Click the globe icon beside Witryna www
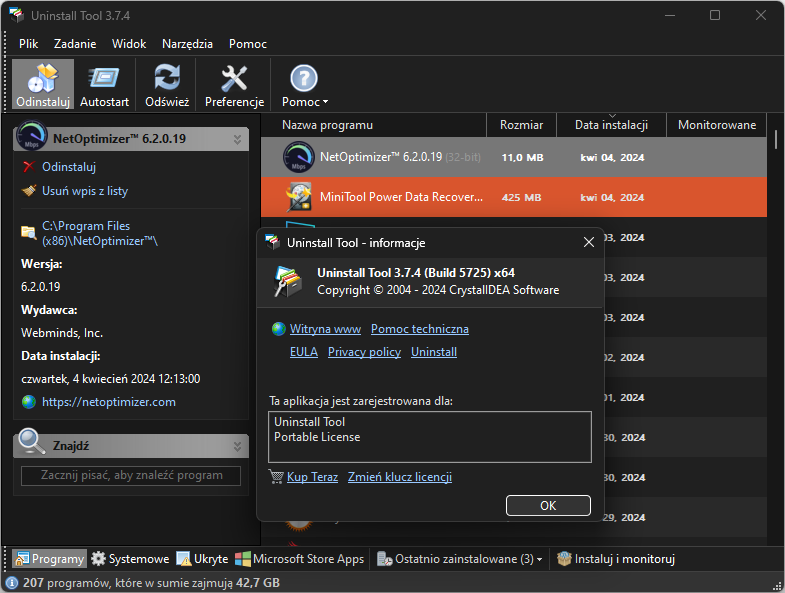This screenshot has height=593, width=785. [x=278, y=329]
